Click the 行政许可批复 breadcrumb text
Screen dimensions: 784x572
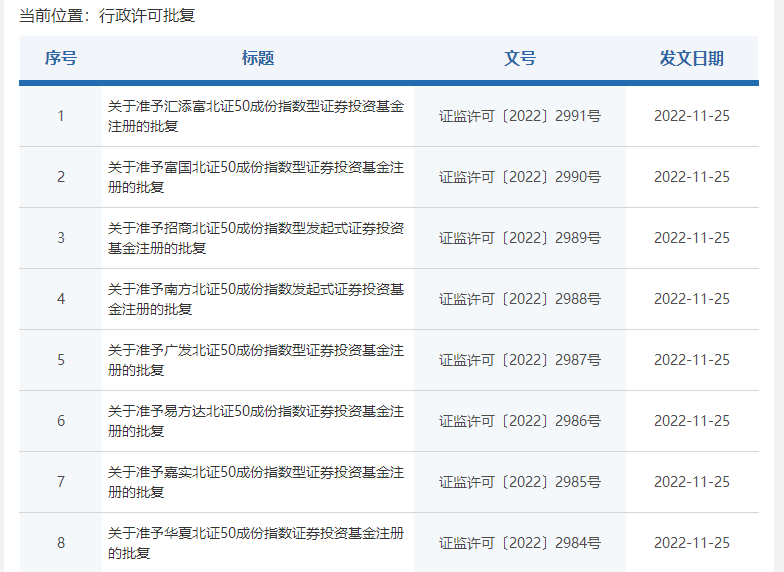[147, 17]
